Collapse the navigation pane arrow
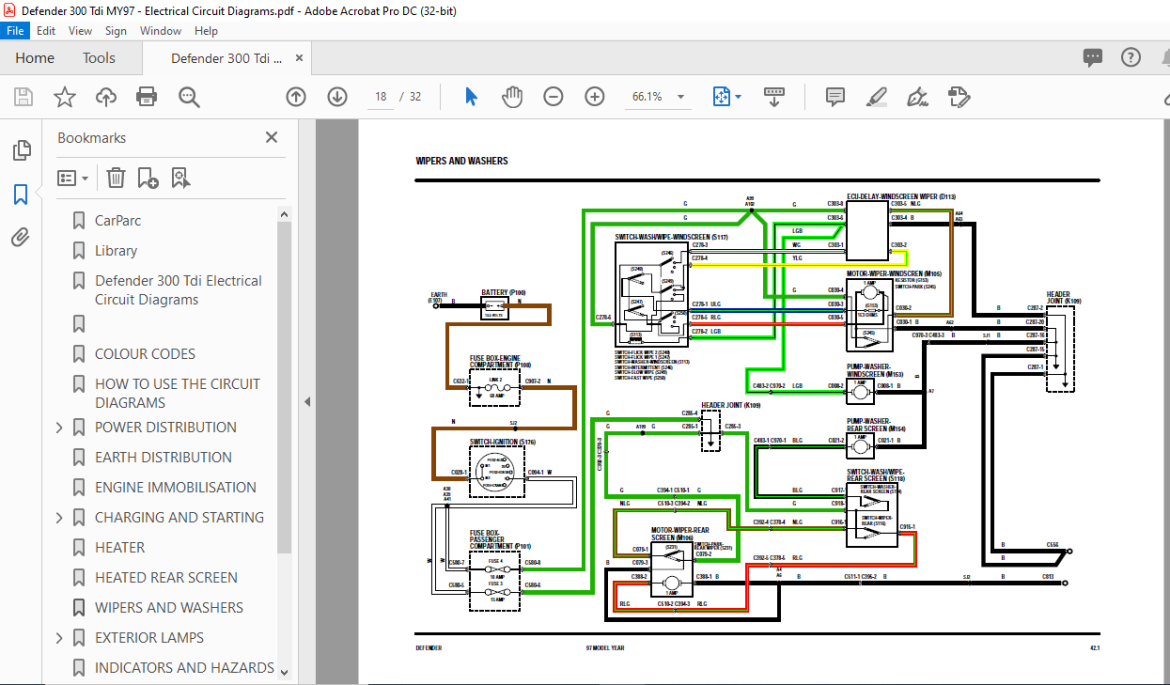1170x685 pixels. click(x=307, y=401)
